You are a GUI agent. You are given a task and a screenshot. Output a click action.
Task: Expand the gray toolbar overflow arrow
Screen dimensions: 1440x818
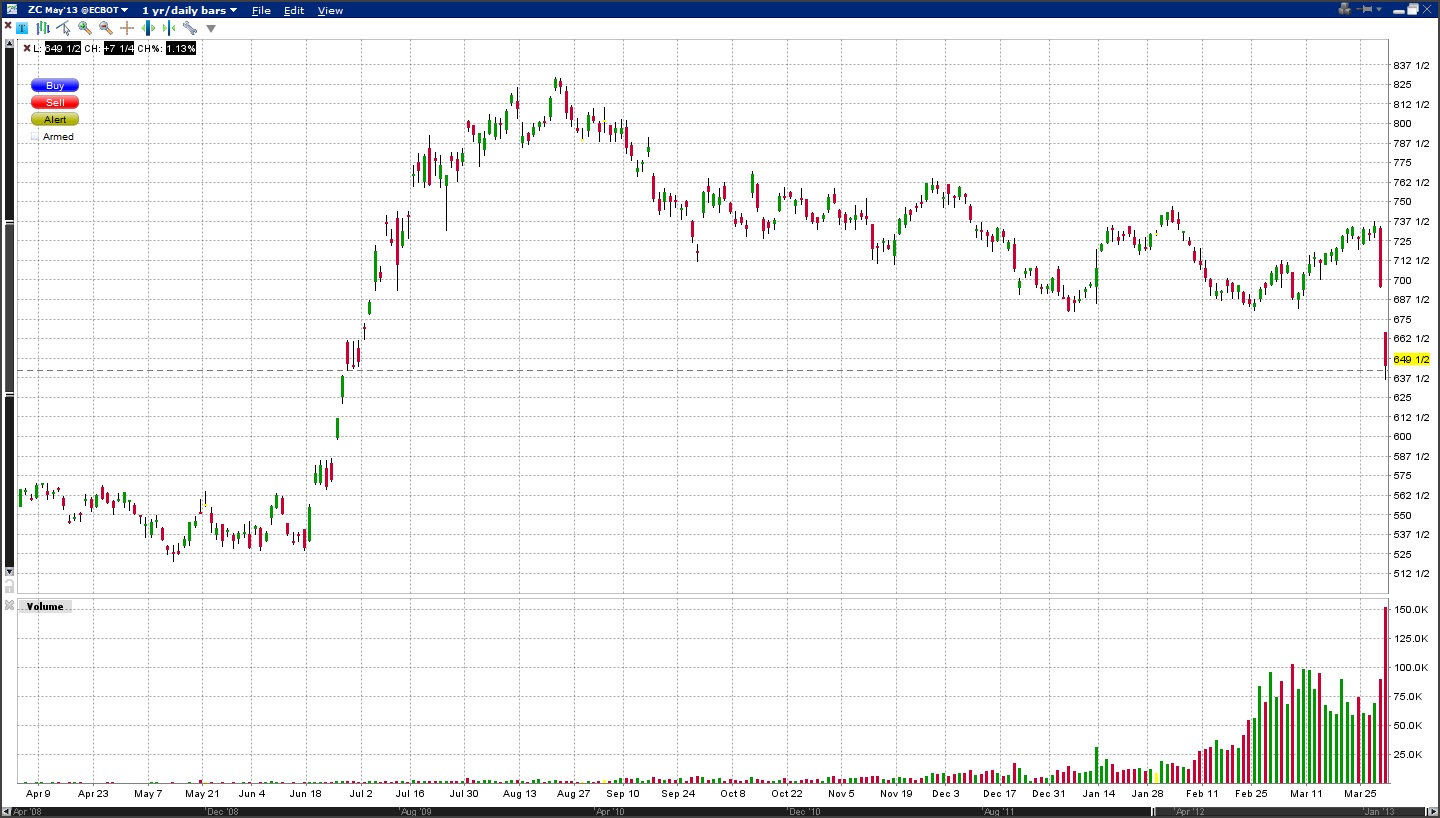coord(211,28)
